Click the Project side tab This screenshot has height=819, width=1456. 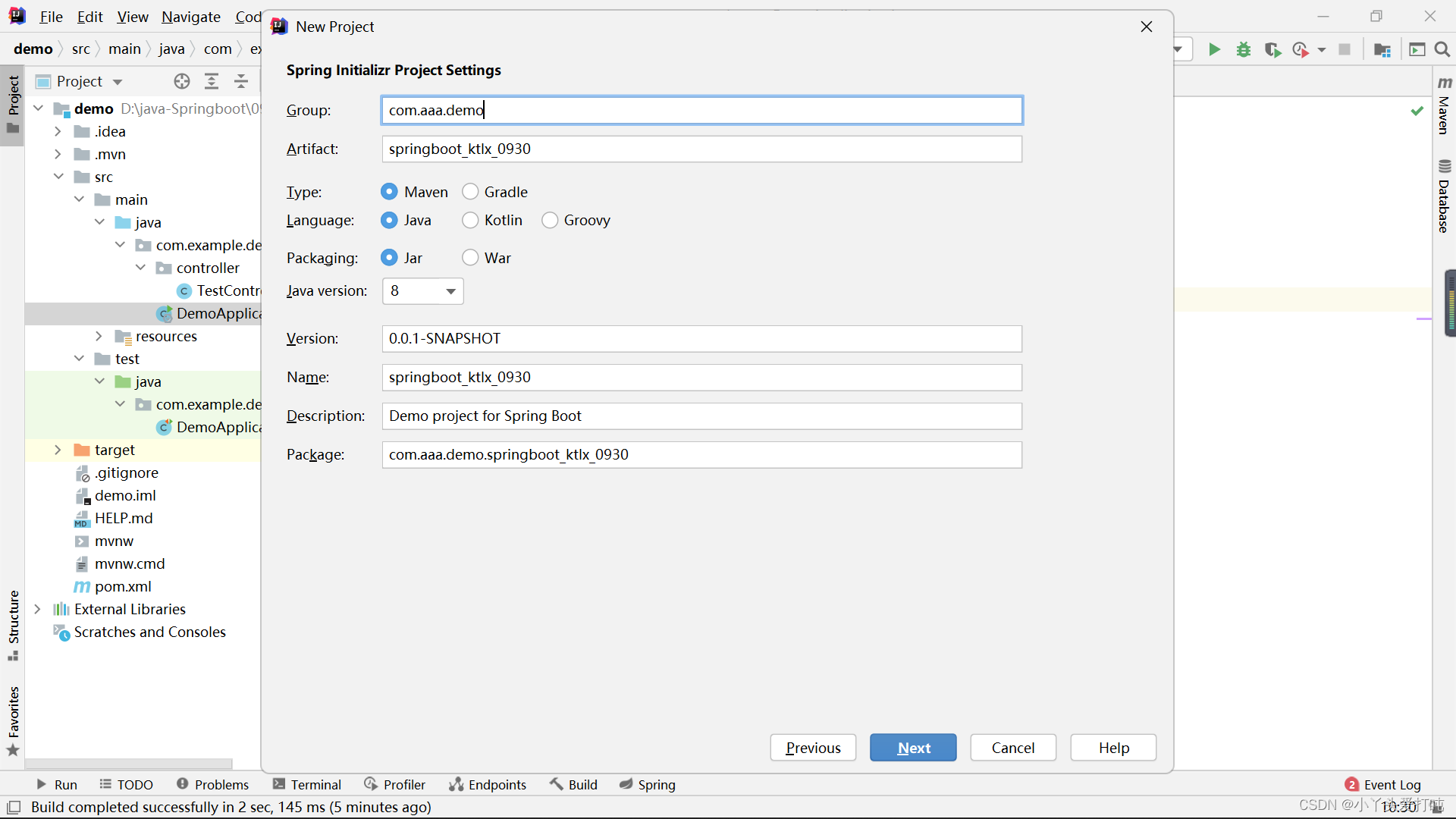click(13, 105)
